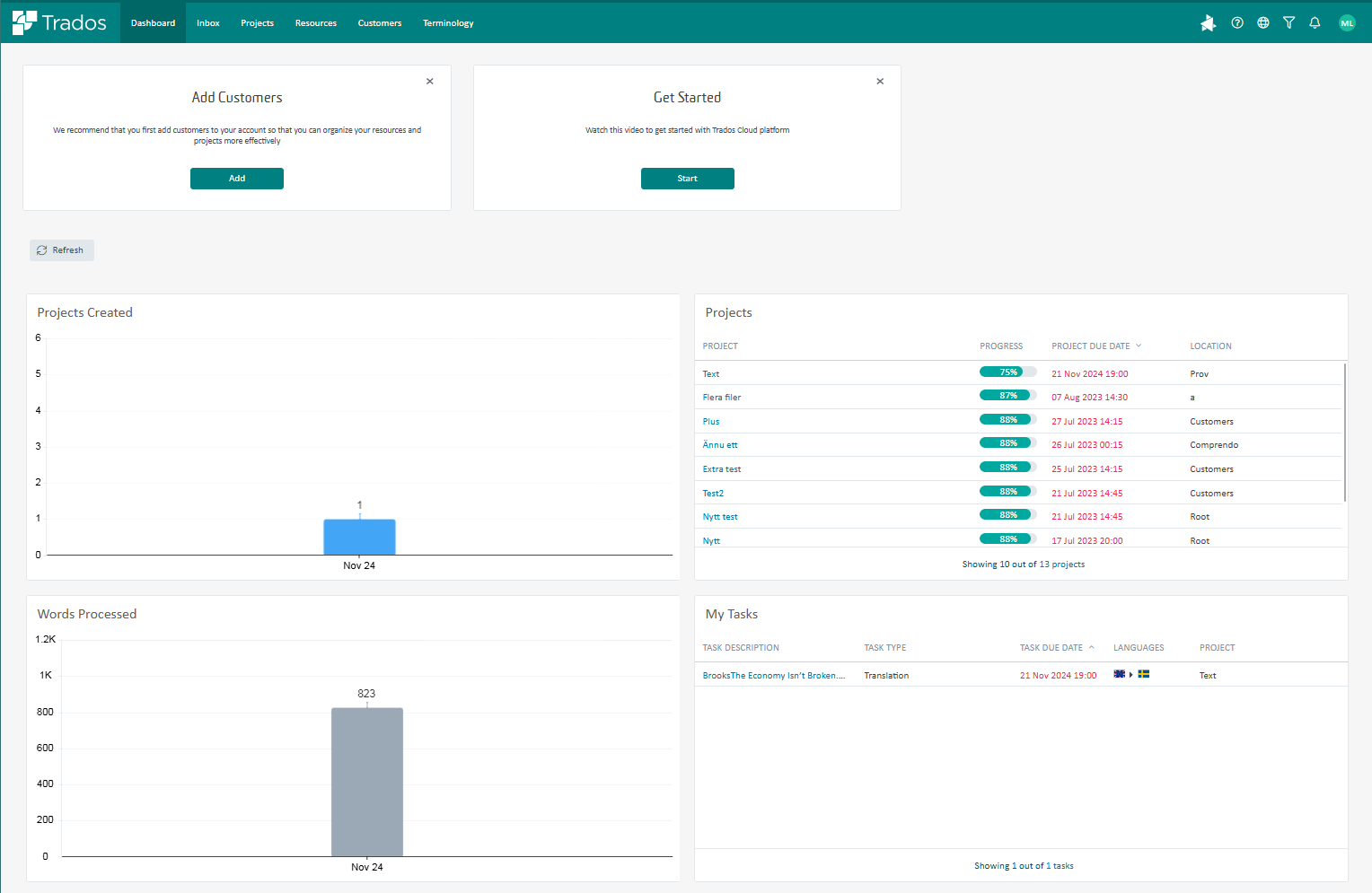This screenshot has width=1372, height=893.
Task: Click the Project column header
Action: point(720,346)
